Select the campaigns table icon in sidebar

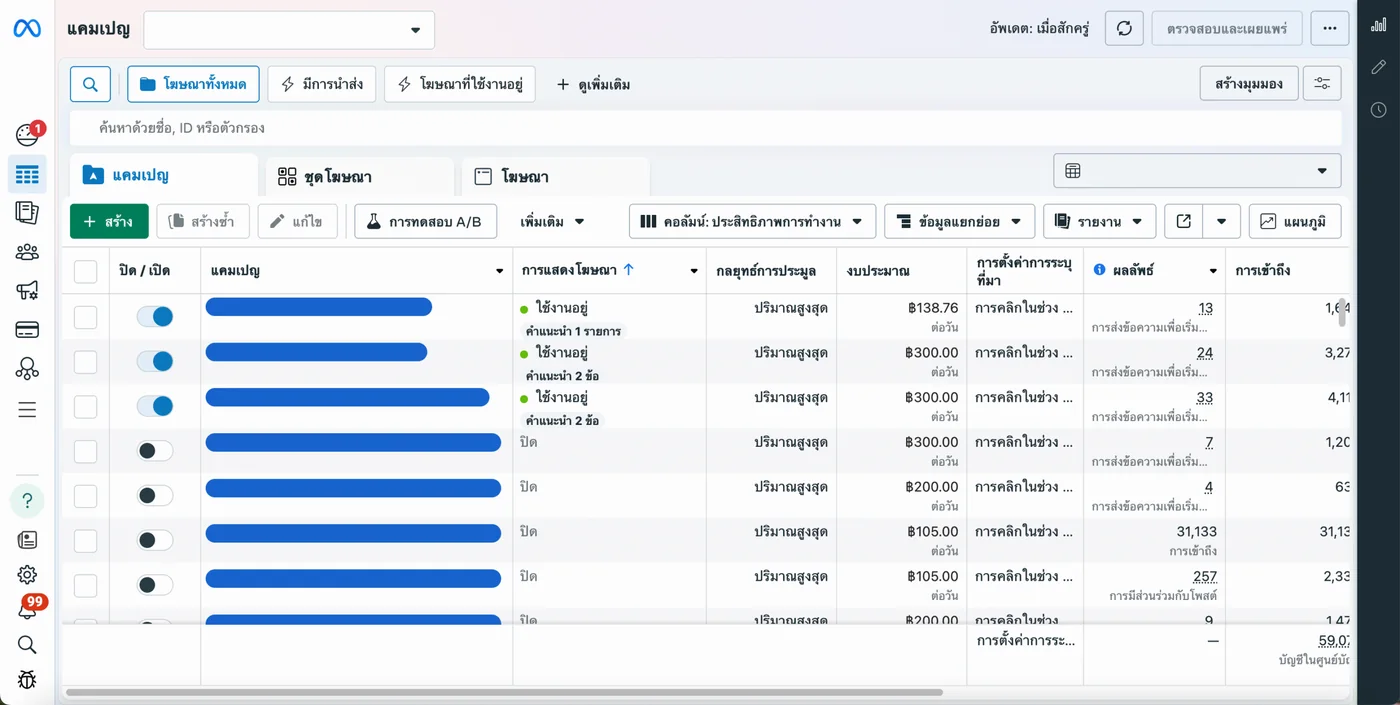coord(27,175)
